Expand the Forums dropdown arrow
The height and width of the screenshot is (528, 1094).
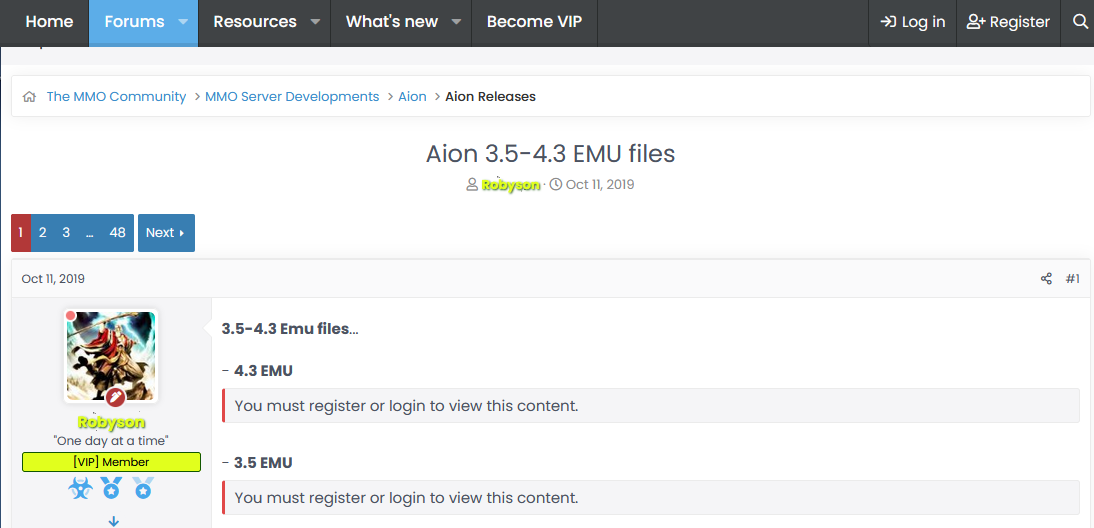pos(183,22)
